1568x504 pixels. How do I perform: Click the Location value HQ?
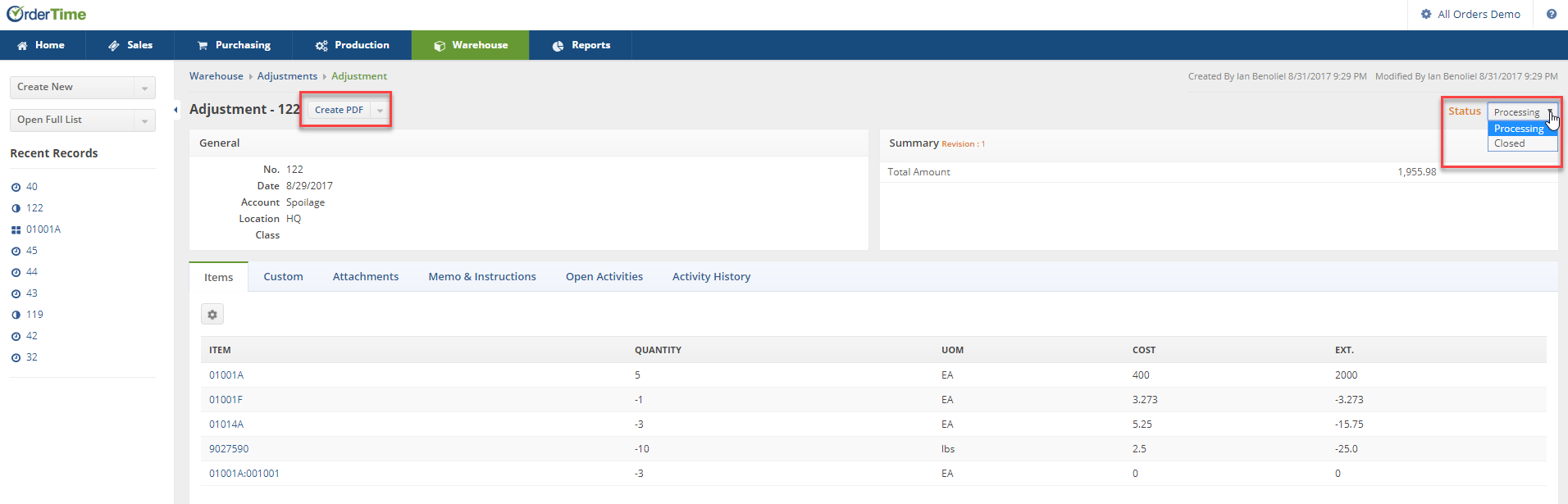click(294, 219)
